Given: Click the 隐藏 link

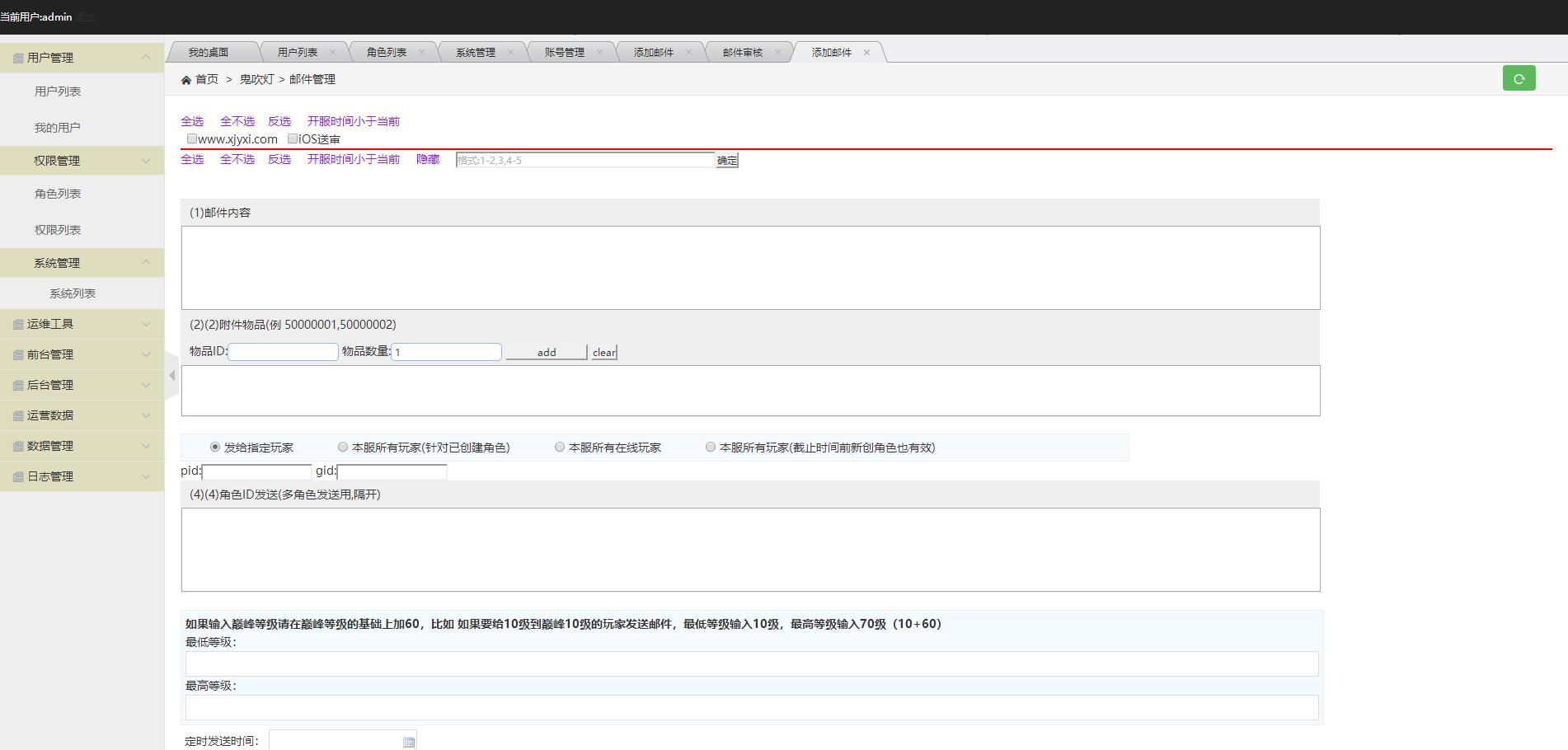Looking at the screenshot, I should 427,159.
